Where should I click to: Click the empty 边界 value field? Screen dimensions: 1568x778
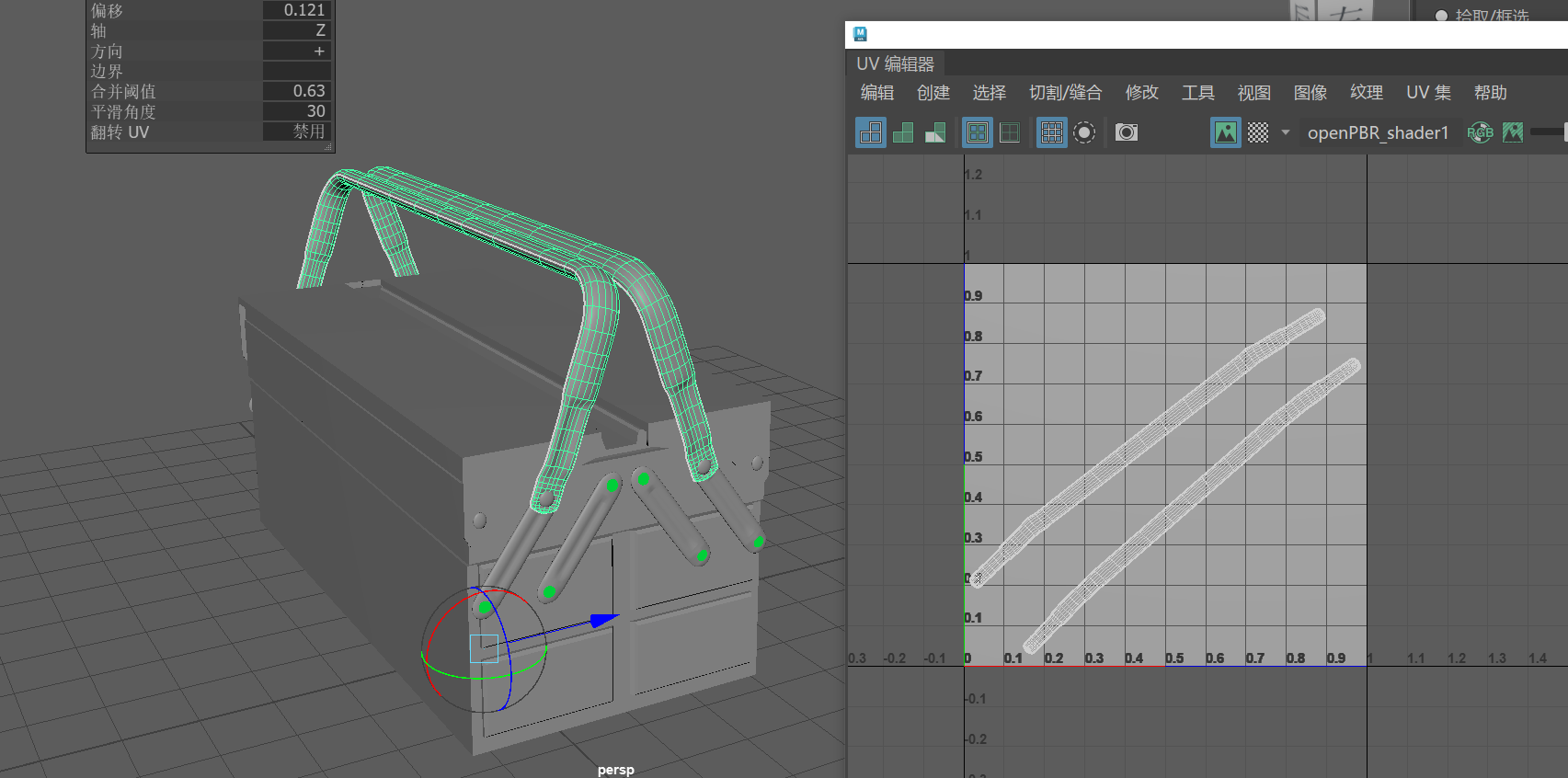(297, 71)
